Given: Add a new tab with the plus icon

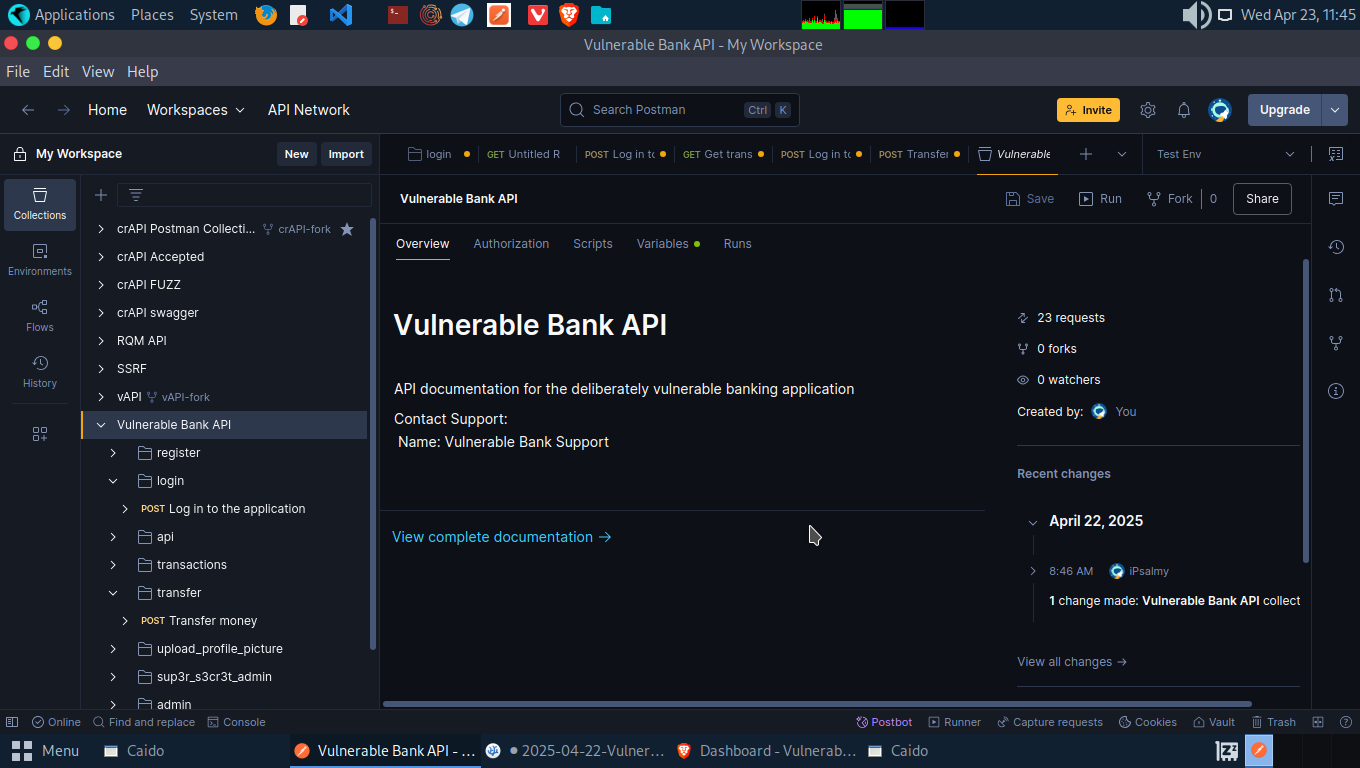Looking at the screenshot, I should (x=1086, y=154).
